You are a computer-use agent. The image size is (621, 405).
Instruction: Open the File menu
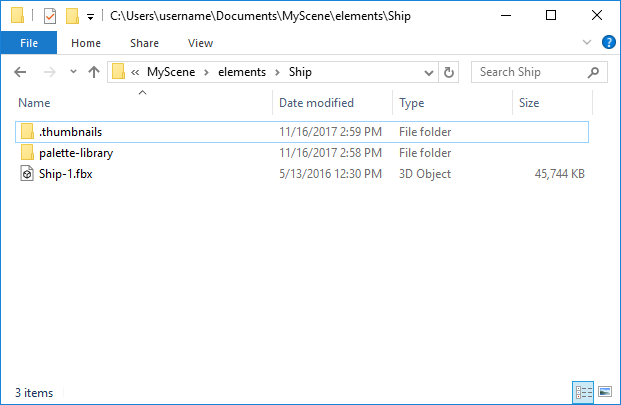click(29, 43)
